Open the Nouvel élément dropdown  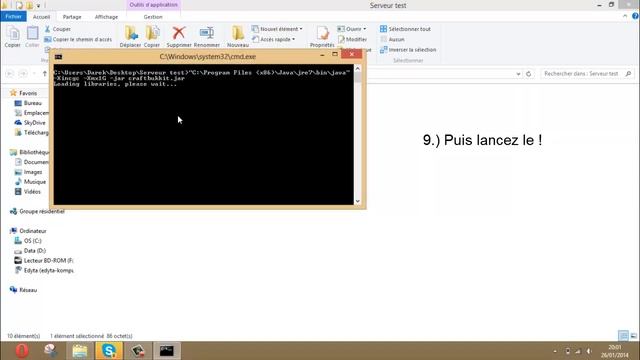pyautogui.click(x=277, y=29)
